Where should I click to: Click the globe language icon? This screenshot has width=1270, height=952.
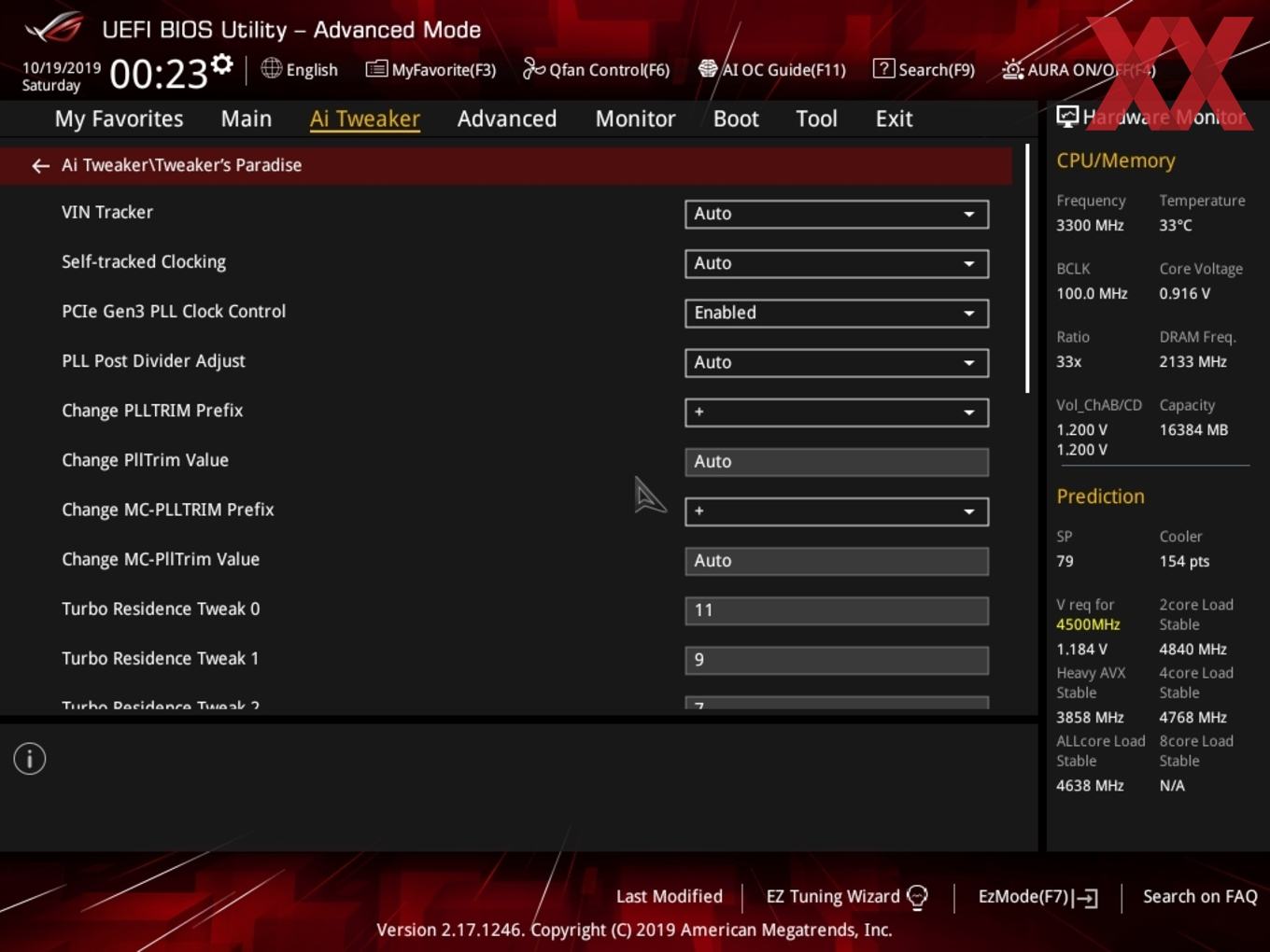coord(271,68)
